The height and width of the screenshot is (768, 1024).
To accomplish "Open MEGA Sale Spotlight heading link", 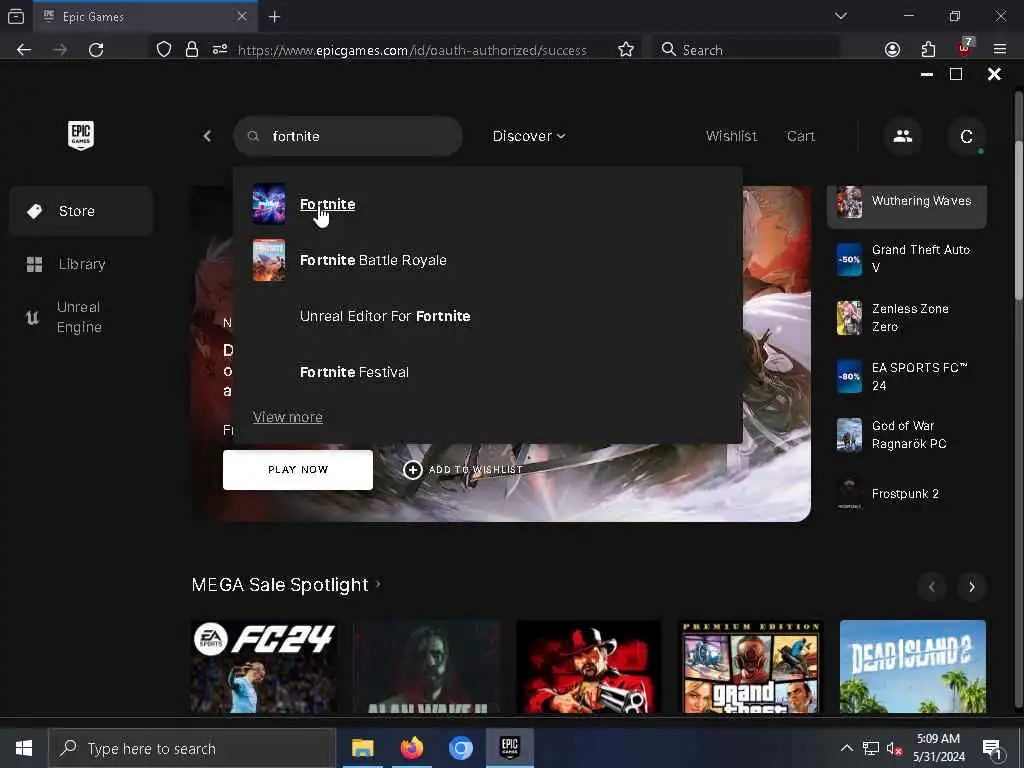I will click(286, 584).
